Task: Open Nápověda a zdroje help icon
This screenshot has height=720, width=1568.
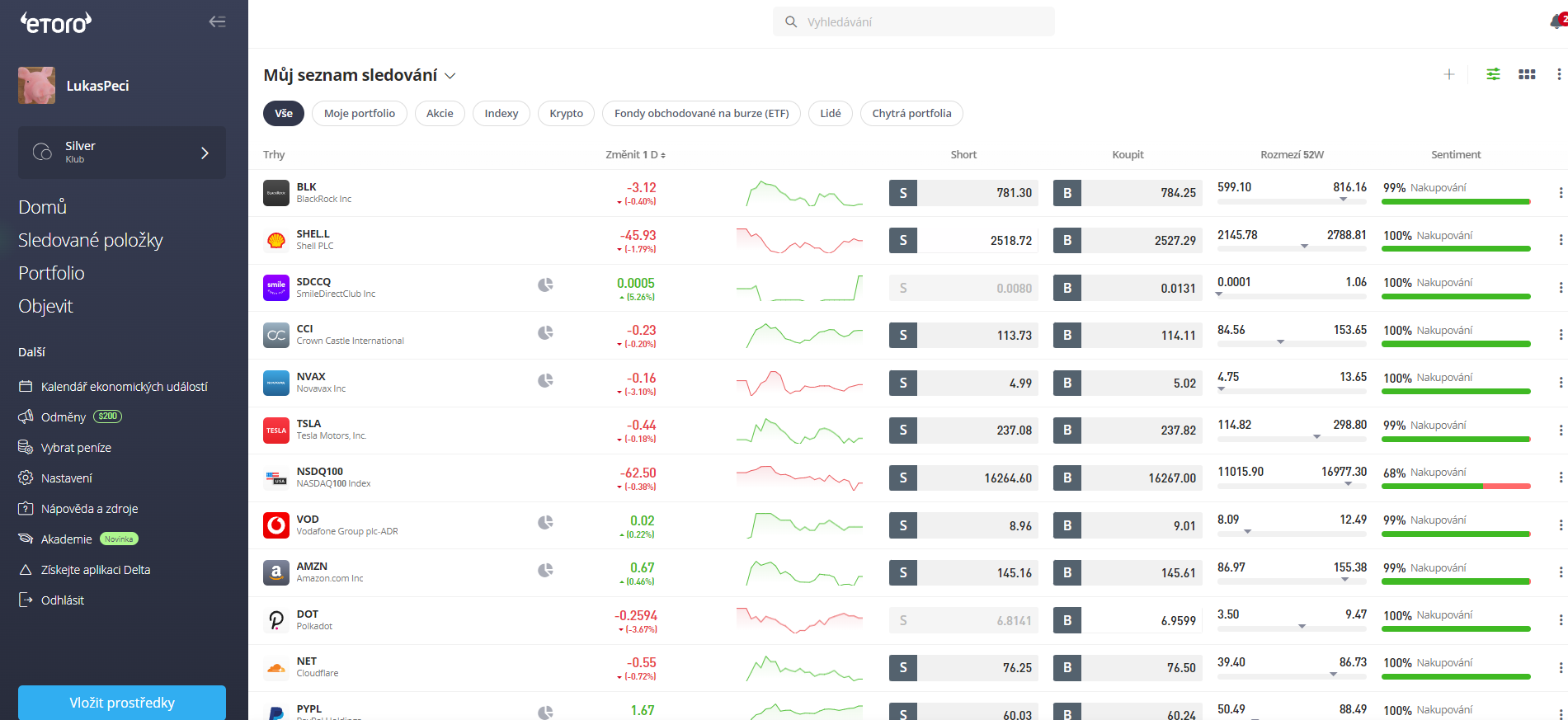Action: (x=26, y=508)
